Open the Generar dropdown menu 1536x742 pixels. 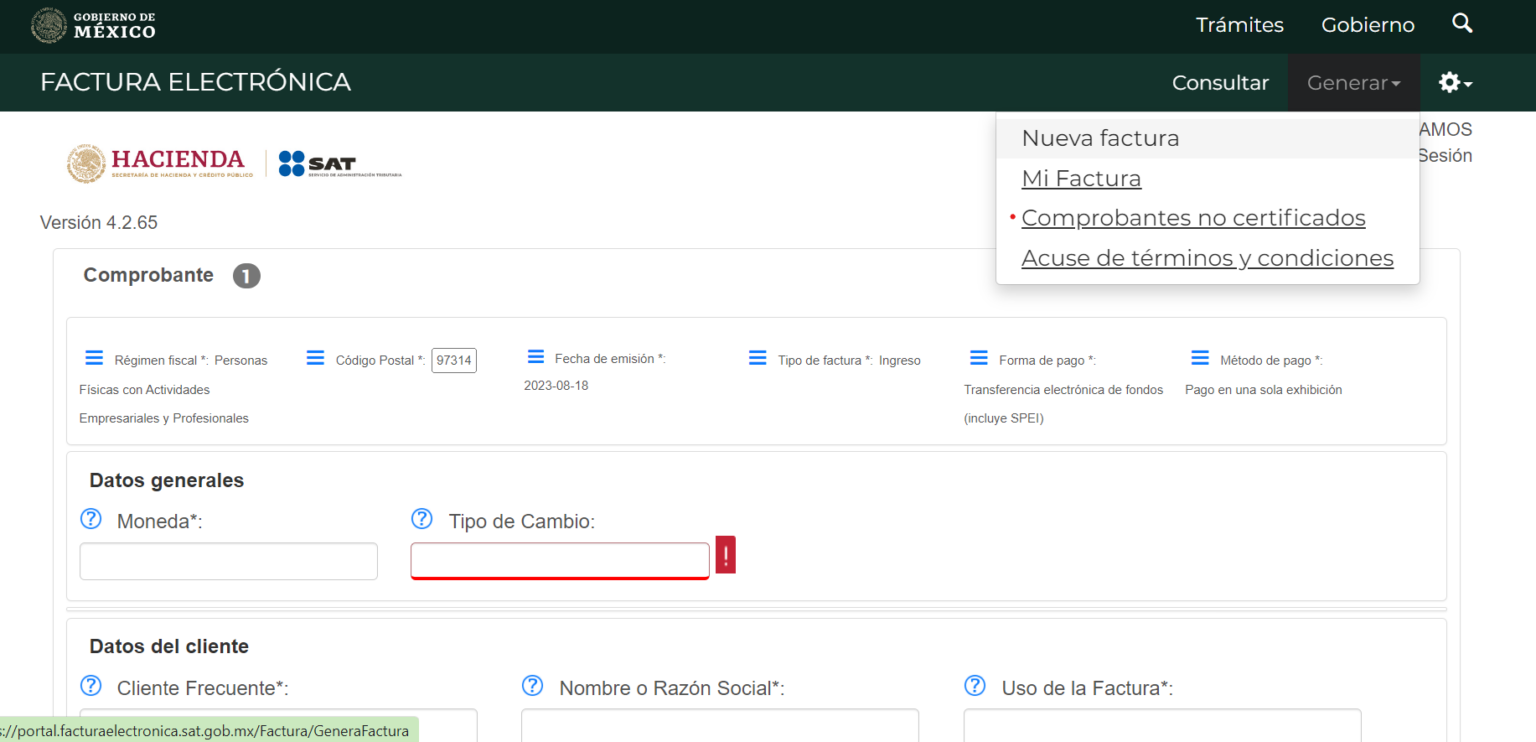pos(1353,82)
